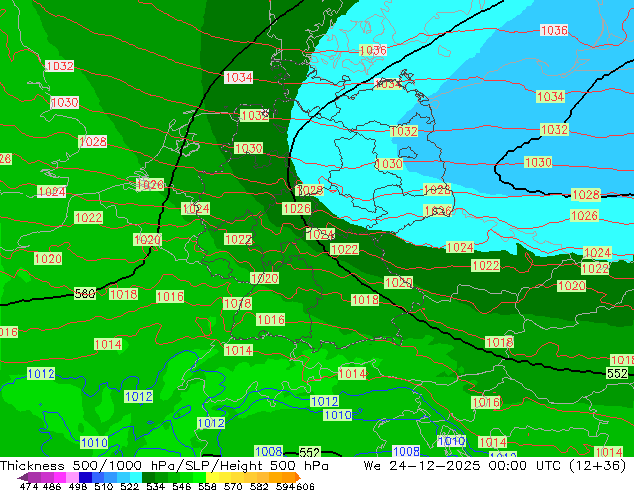Screen dimensions: 634x490
Task: Click the 486 legend value
Action: pos(52,486)
